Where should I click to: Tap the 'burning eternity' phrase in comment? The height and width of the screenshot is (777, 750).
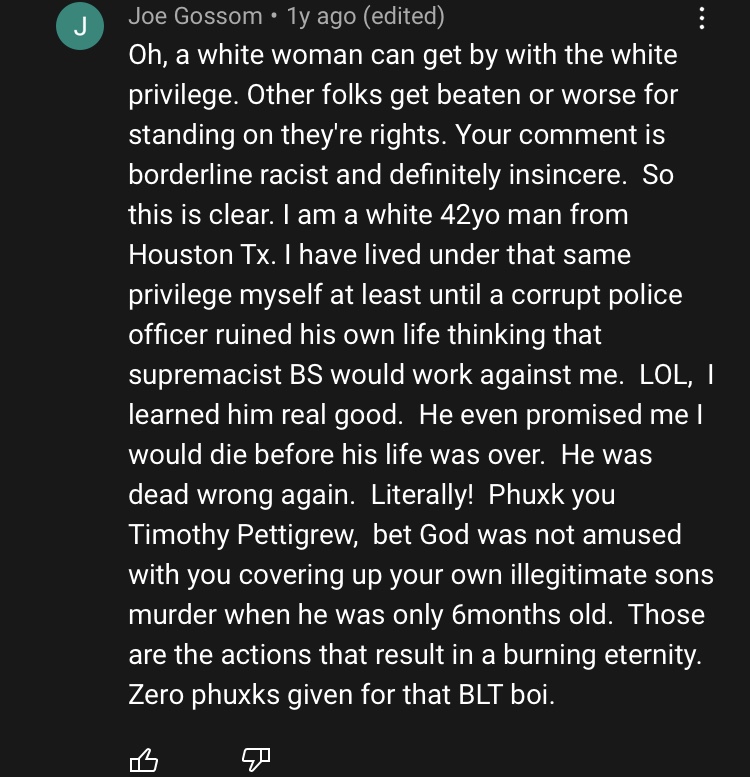602,655
